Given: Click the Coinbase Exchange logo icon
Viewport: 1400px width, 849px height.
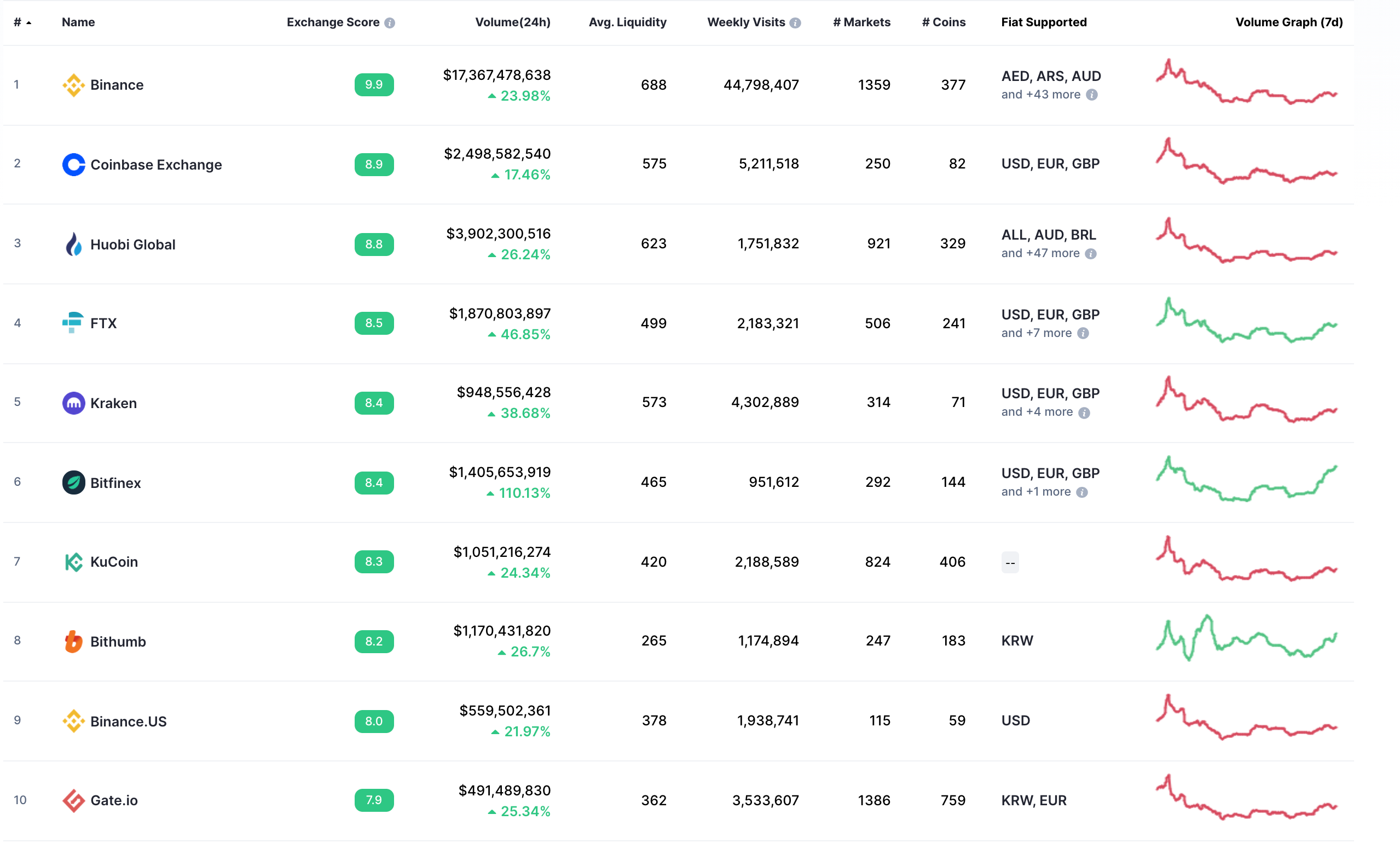Looking at the screenshot, I should [x=73, y=165].
